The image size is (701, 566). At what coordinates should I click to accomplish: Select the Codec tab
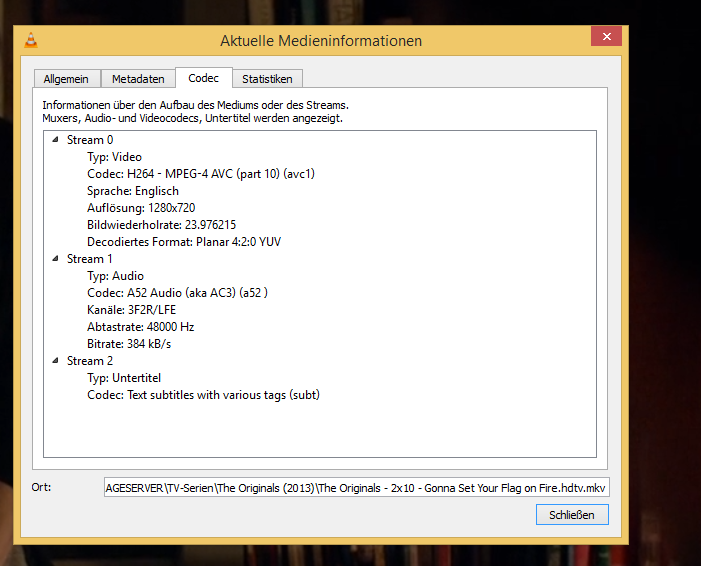pos(203,78)
